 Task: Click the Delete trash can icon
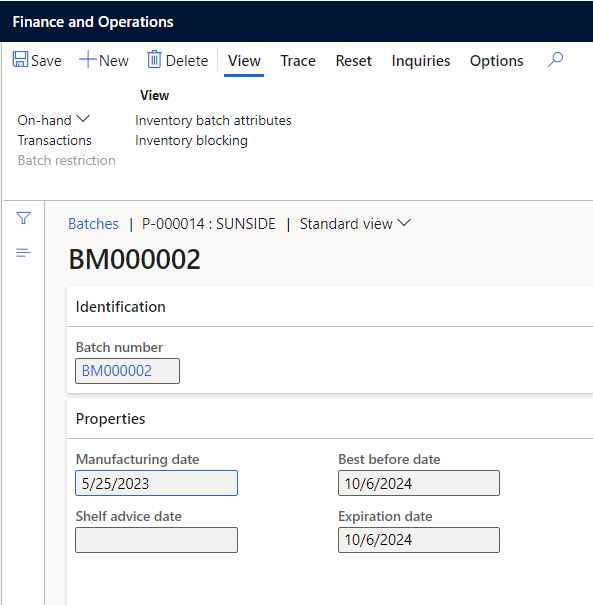pos(154,60)
